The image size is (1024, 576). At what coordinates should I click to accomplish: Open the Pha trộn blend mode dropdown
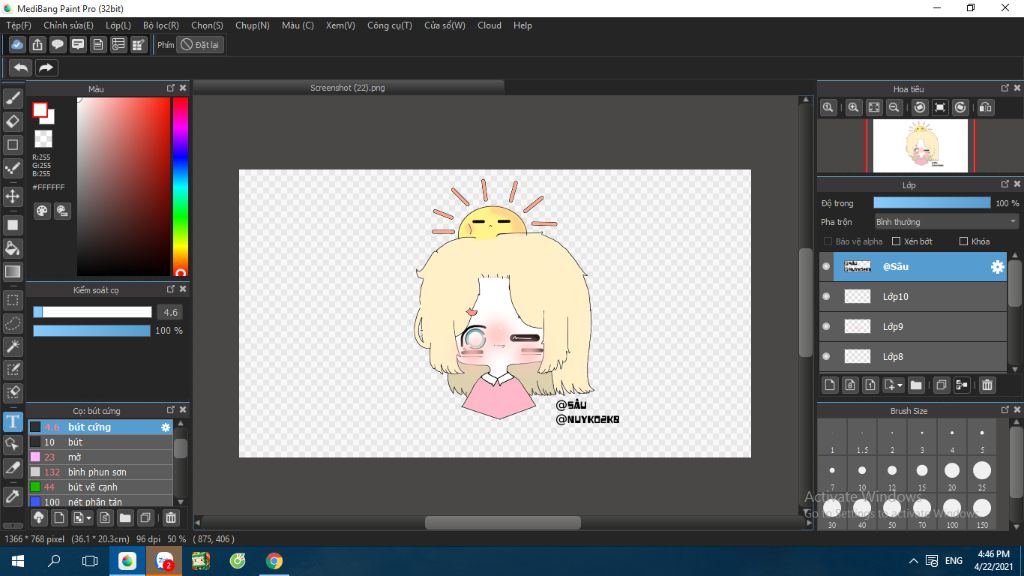pos(946,222)
